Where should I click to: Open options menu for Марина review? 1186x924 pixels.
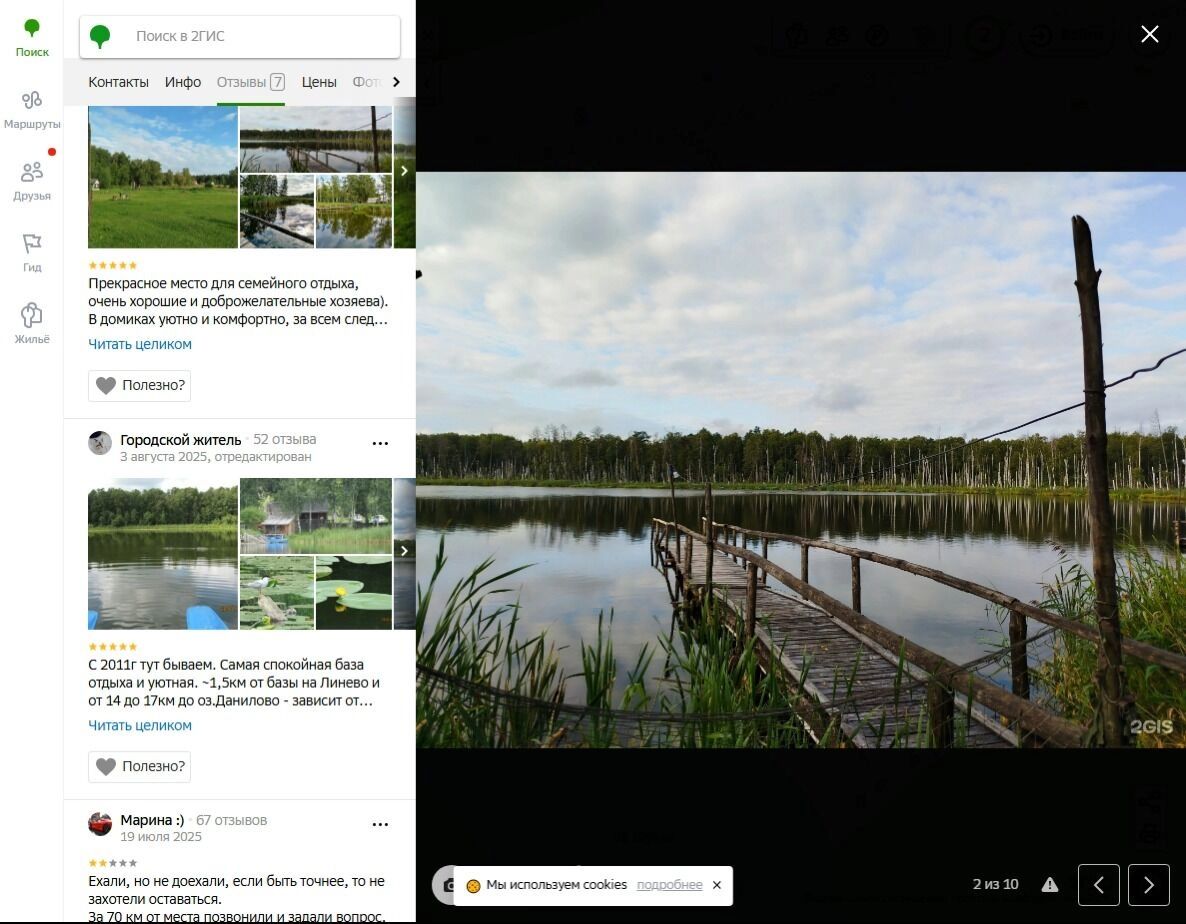(x=380, y=824)
